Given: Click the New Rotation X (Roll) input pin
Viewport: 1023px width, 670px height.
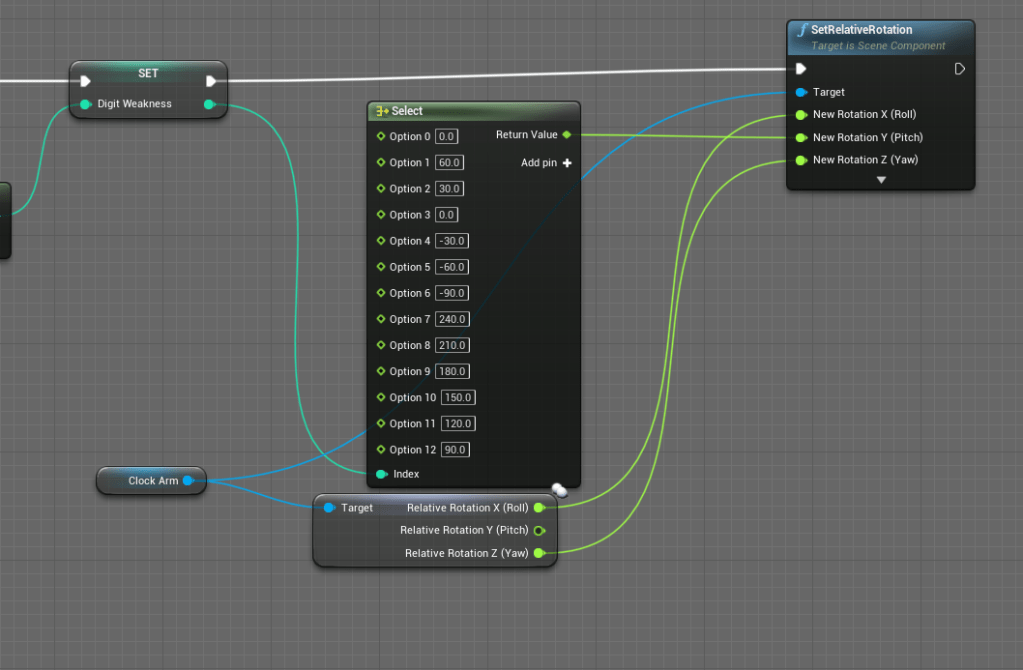Looking at the screenshot, I should tap(800, 114).
